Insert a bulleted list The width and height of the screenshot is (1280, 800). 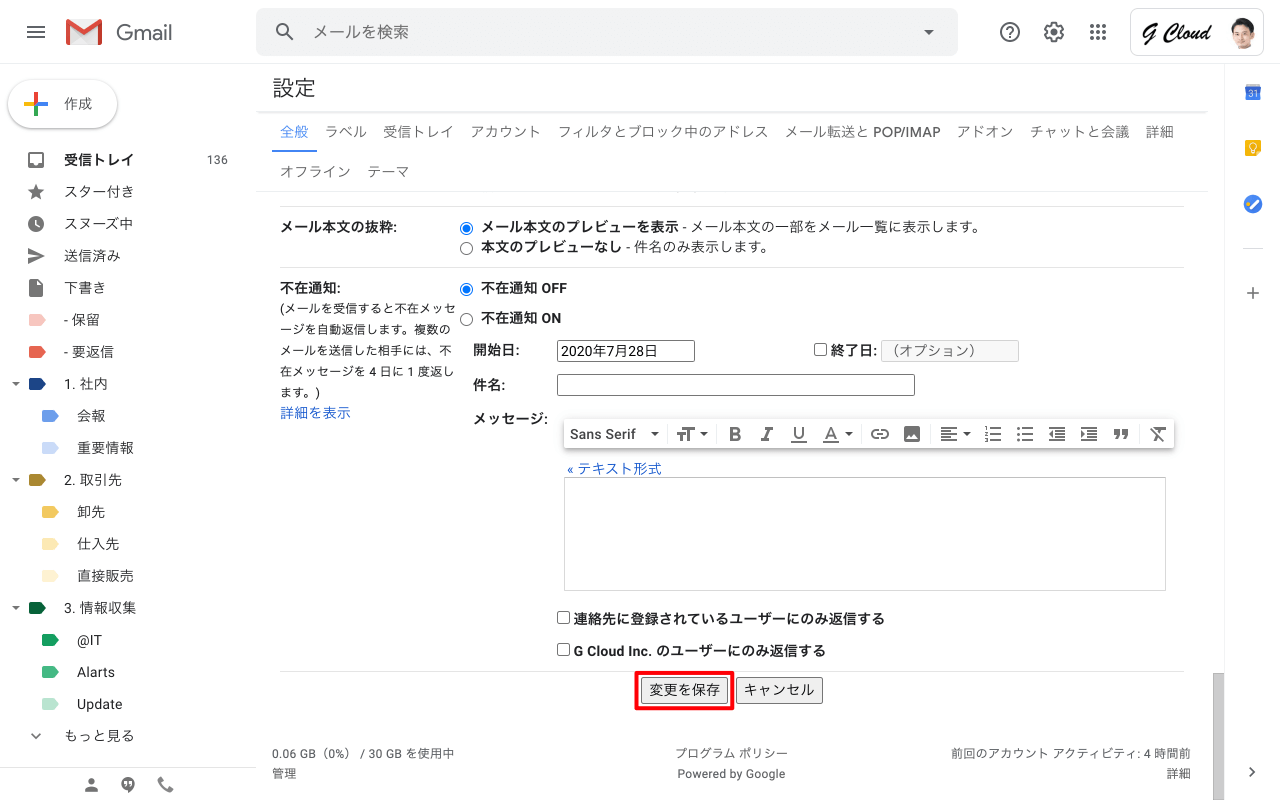click(x=1025, y=434)
